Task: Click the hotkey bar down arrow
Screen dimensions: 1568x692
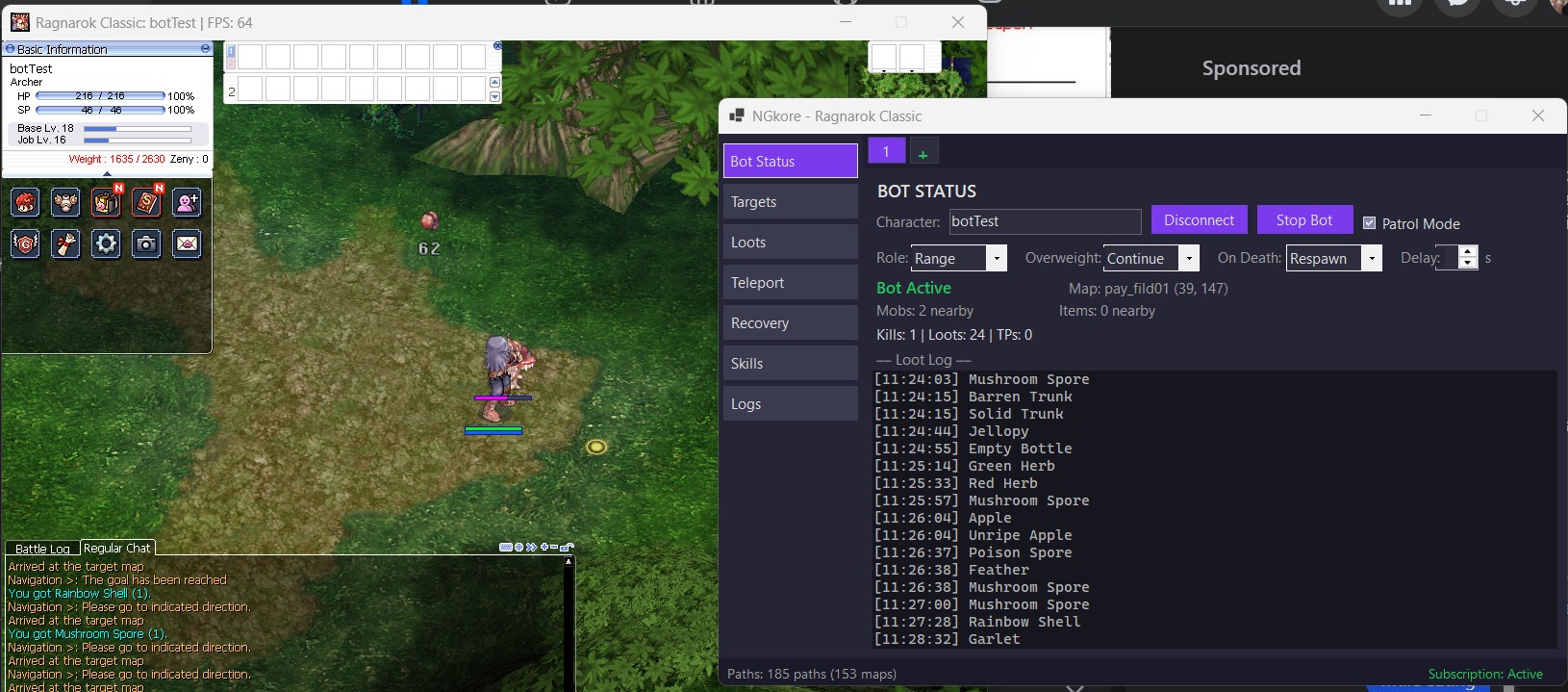Action: 495,96
